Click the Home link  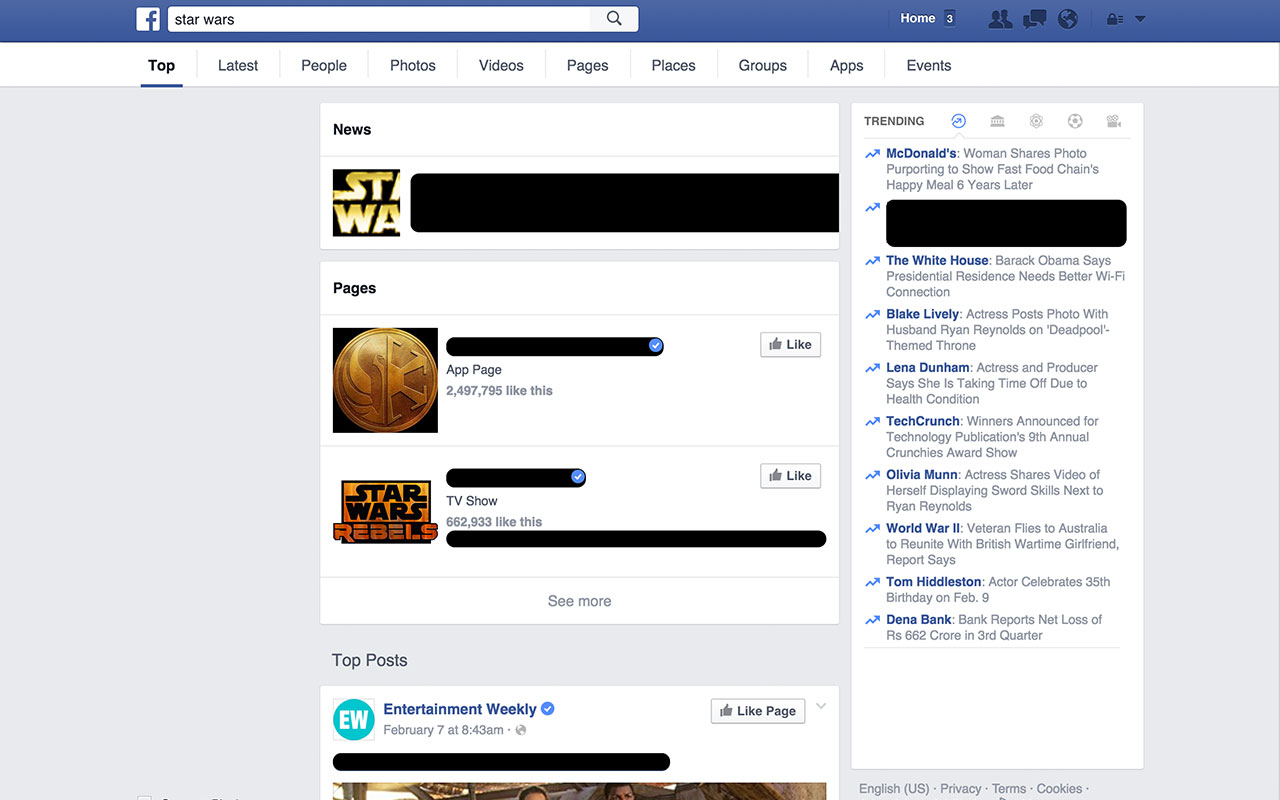click(x=917, y=18)
